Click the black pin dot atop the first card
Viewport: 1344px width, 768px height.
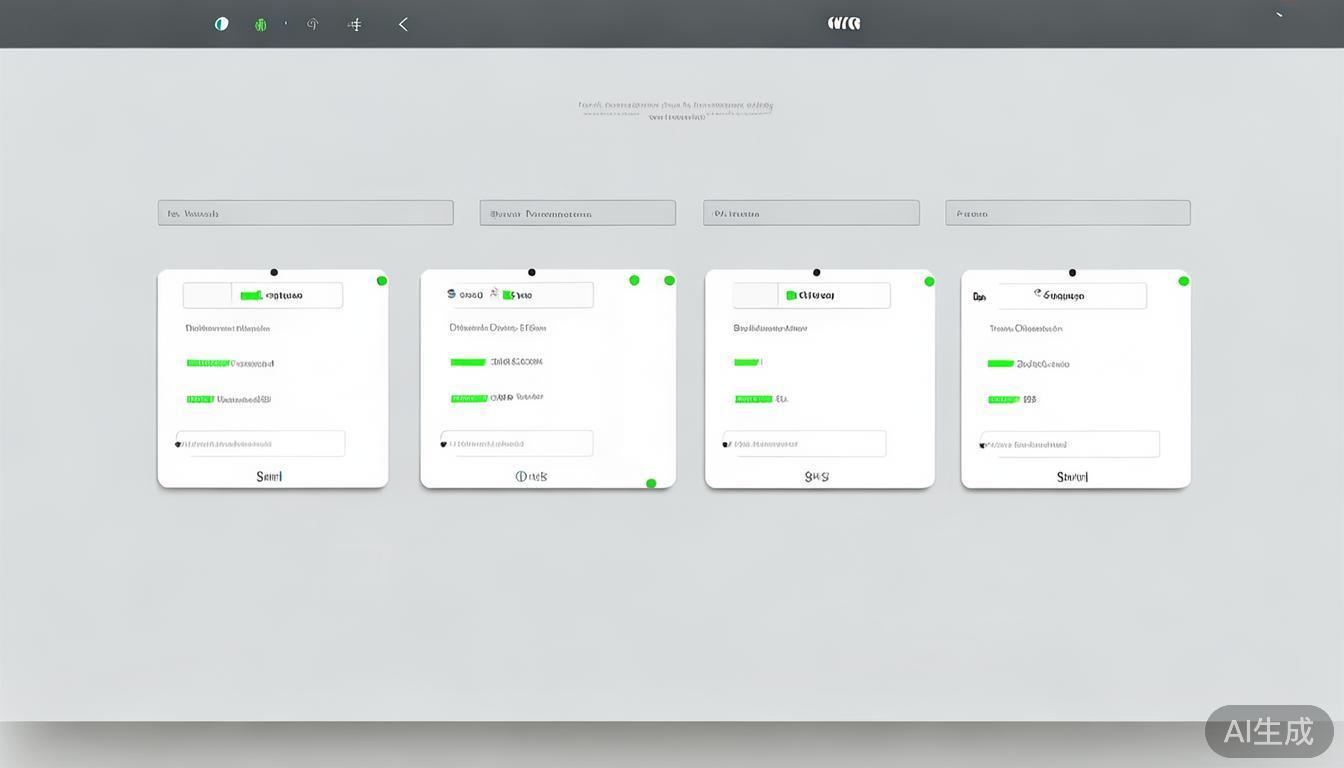pyautogui.click(x=274, y=272)
